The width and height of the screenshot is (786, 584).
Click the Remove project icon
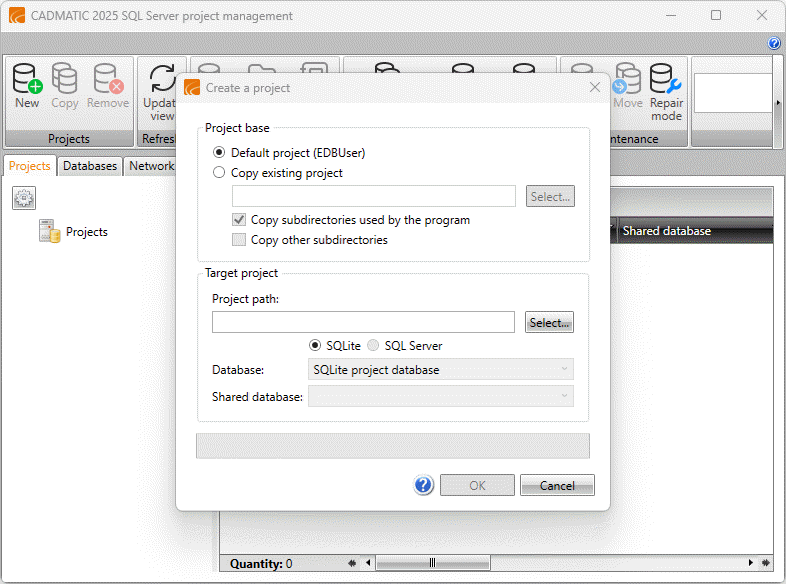click(108, 79)
